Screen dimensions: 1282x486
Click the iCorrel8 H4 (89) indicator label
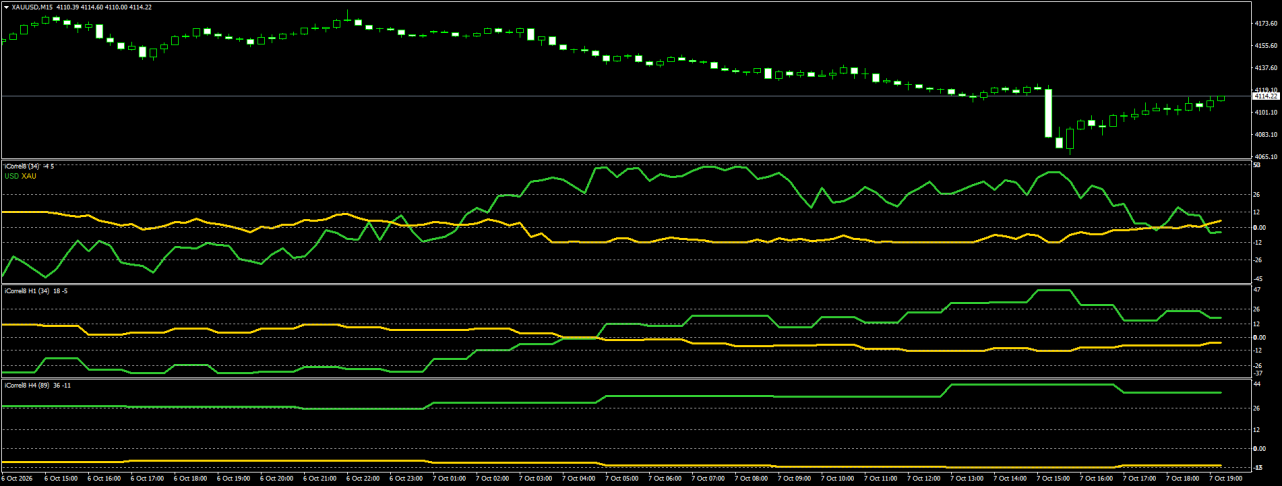click(x=27, y=384)
